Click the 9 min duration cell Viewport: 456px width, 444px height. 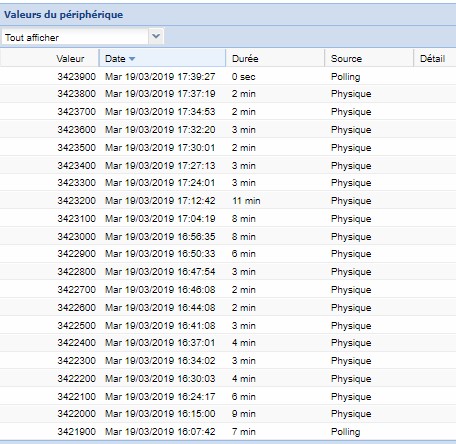(243, 414)
